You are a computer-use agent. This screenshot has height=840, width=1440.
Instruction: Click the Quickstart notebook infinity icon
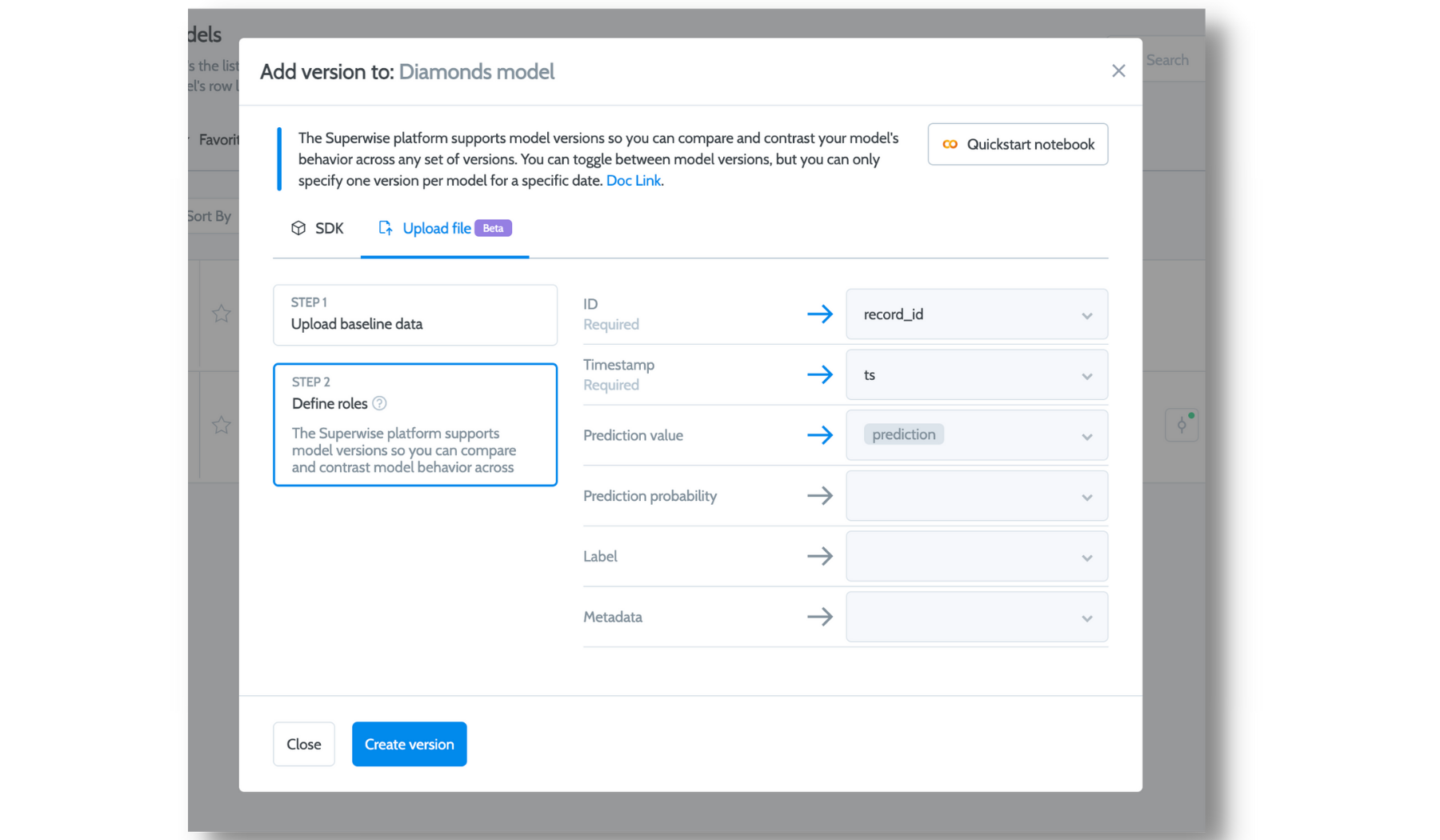click(x=950, y=144)
